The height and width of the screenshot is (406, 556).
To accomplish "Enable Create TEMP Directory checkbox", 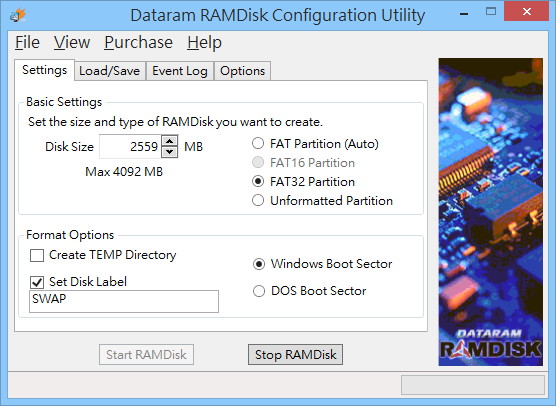I will tap(103, 255).
